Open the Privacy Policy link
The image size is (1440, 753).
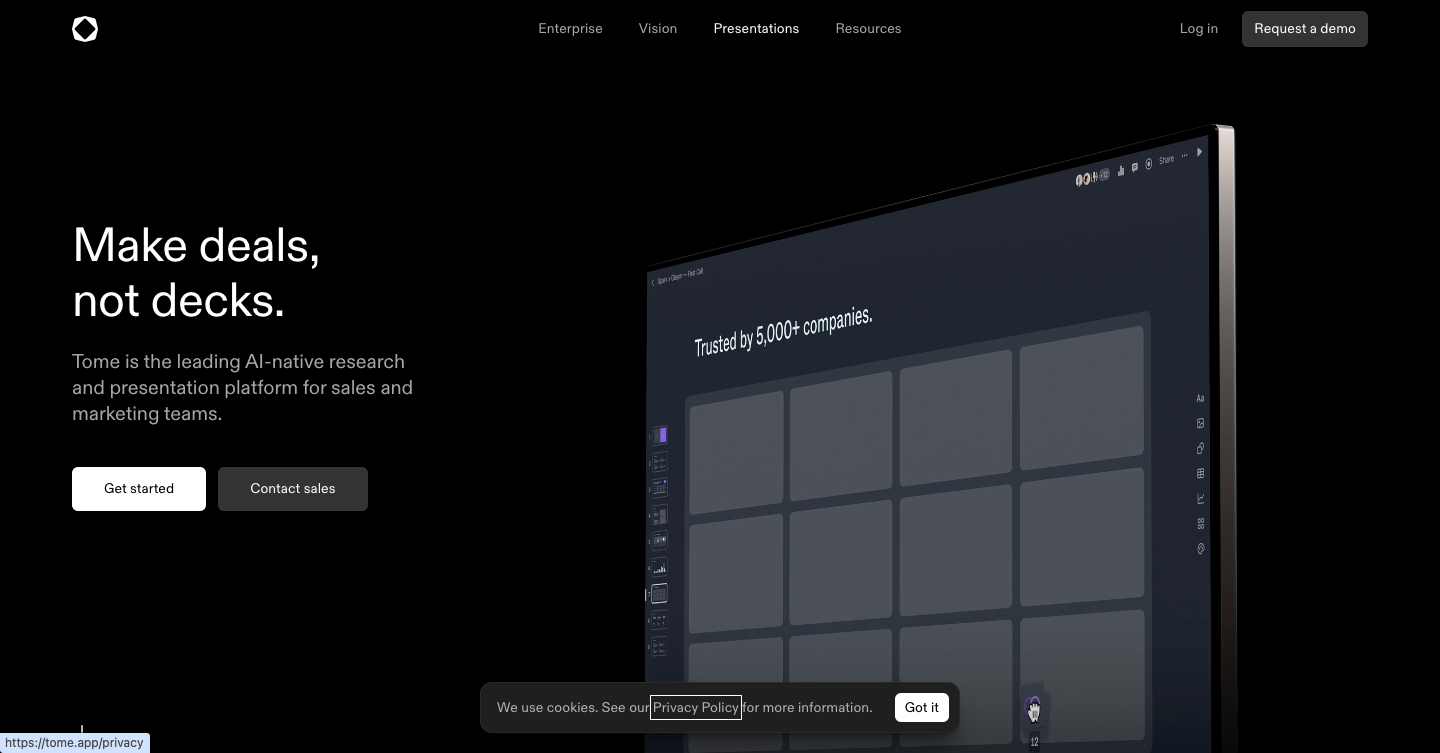point(696,707)
